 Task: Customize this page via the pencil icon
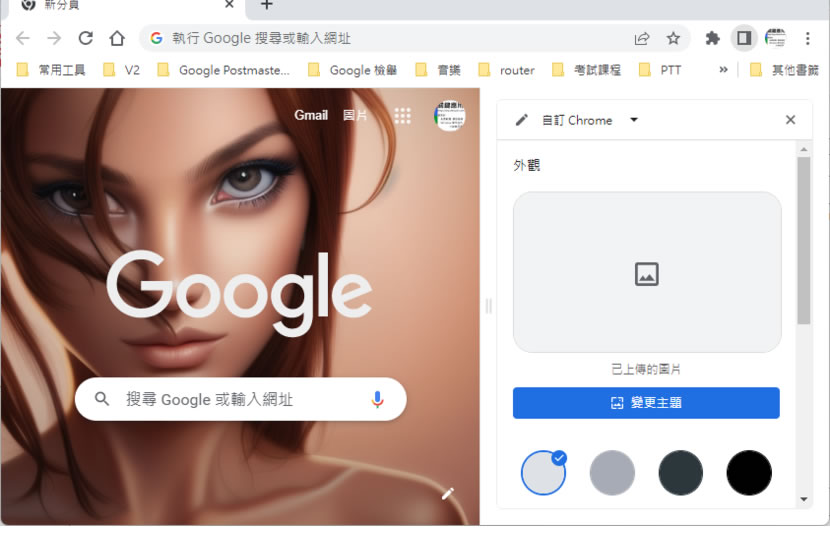[448, 493]
